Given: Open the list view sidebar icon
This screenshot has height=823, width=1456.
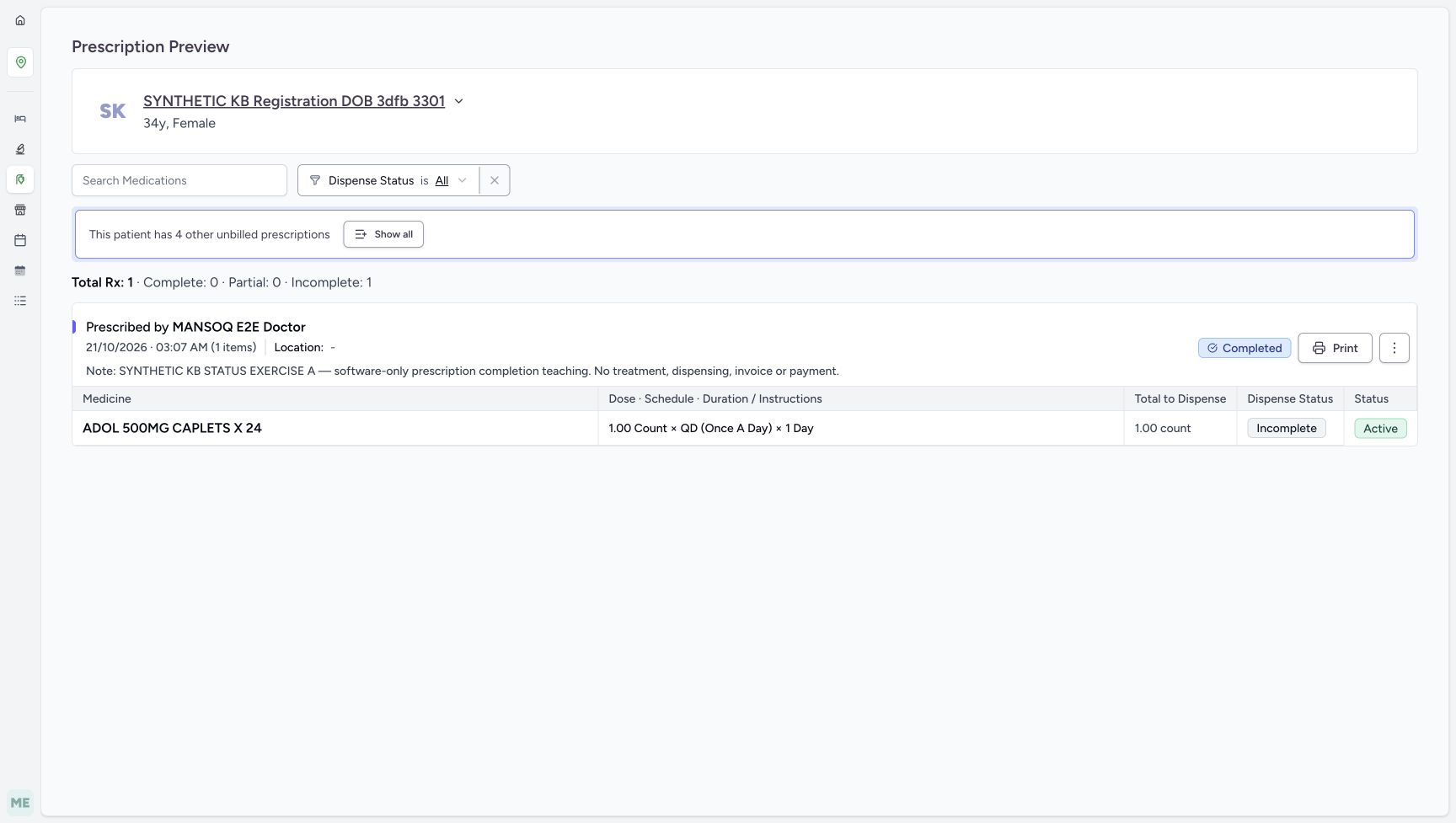Looking at the screenshot, I should 20,301.
